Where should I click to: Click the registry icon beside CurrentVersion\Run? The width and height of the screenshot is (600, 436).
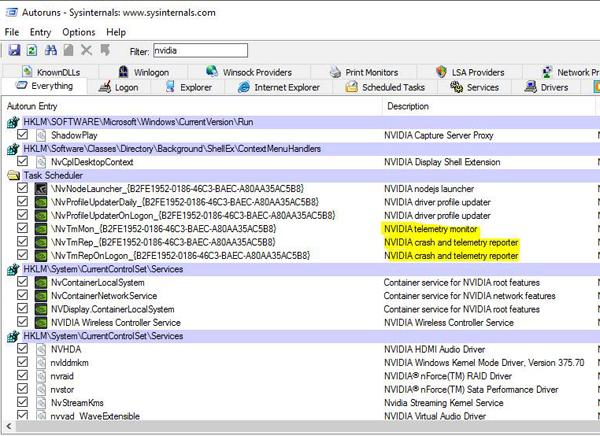tap(13, 122)
